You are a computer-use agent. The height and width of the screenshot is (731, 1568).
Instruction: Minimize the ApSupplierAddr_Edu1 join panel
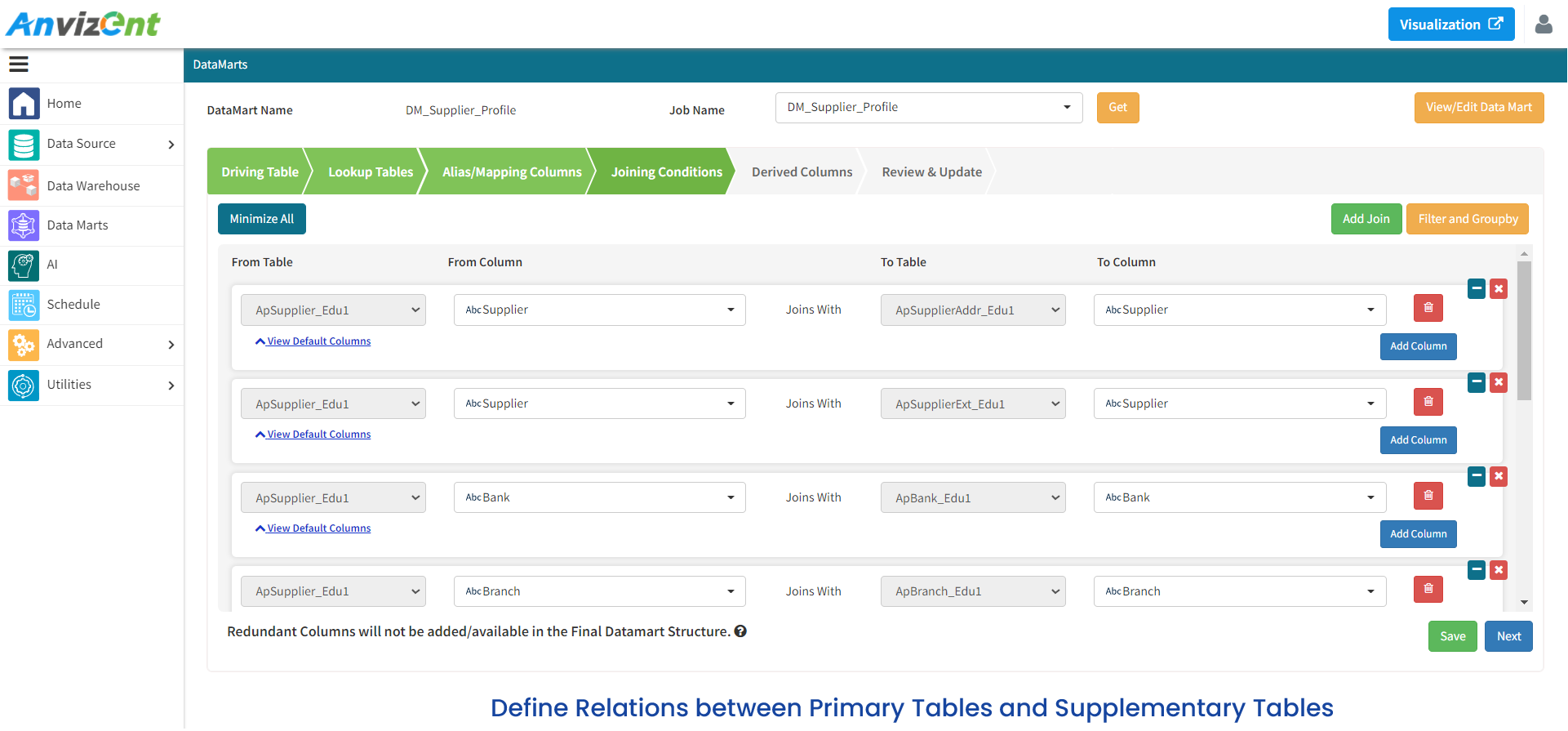coord(1477,288)
